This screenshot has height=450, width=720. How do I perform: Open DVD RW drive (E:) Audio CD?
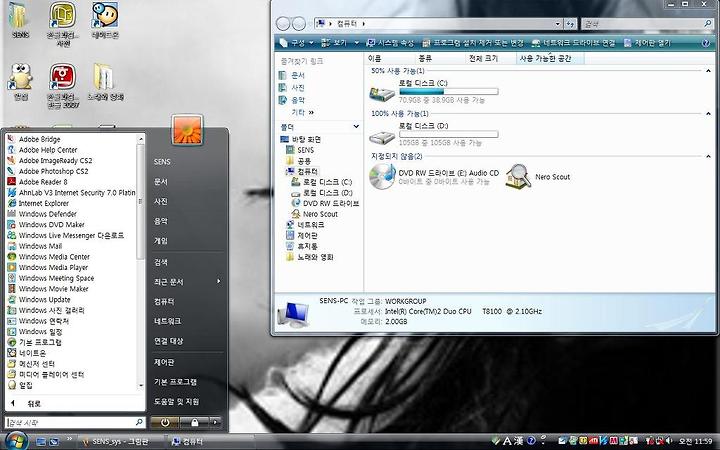[434, 177]
